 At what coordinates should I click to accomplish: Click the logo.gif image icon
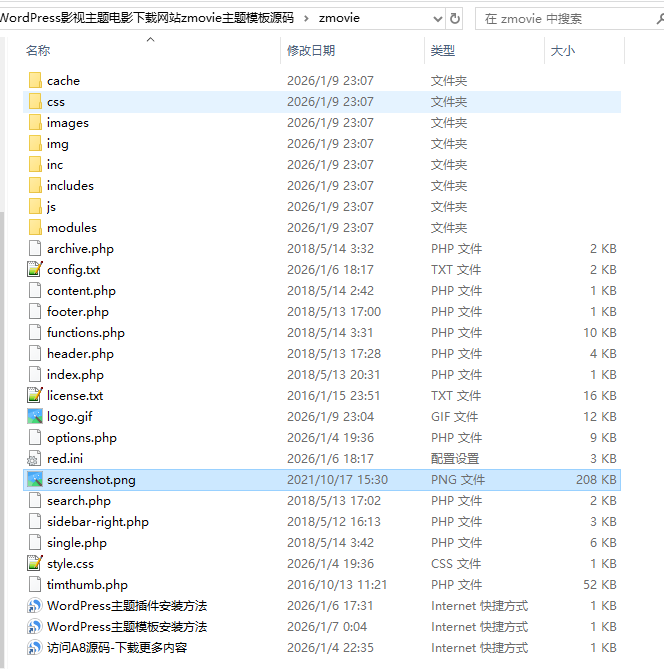click(x=35, y=416)
